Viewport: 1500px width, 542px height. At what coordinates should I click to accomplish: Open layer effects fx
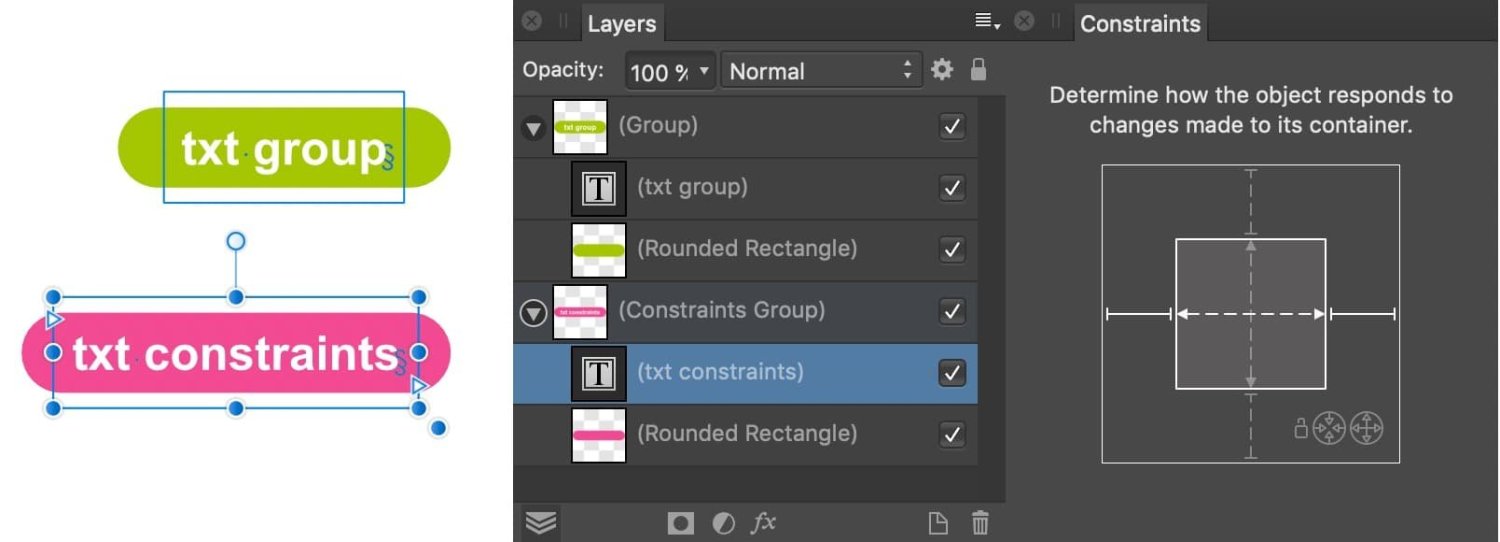[x=764, y=522]
